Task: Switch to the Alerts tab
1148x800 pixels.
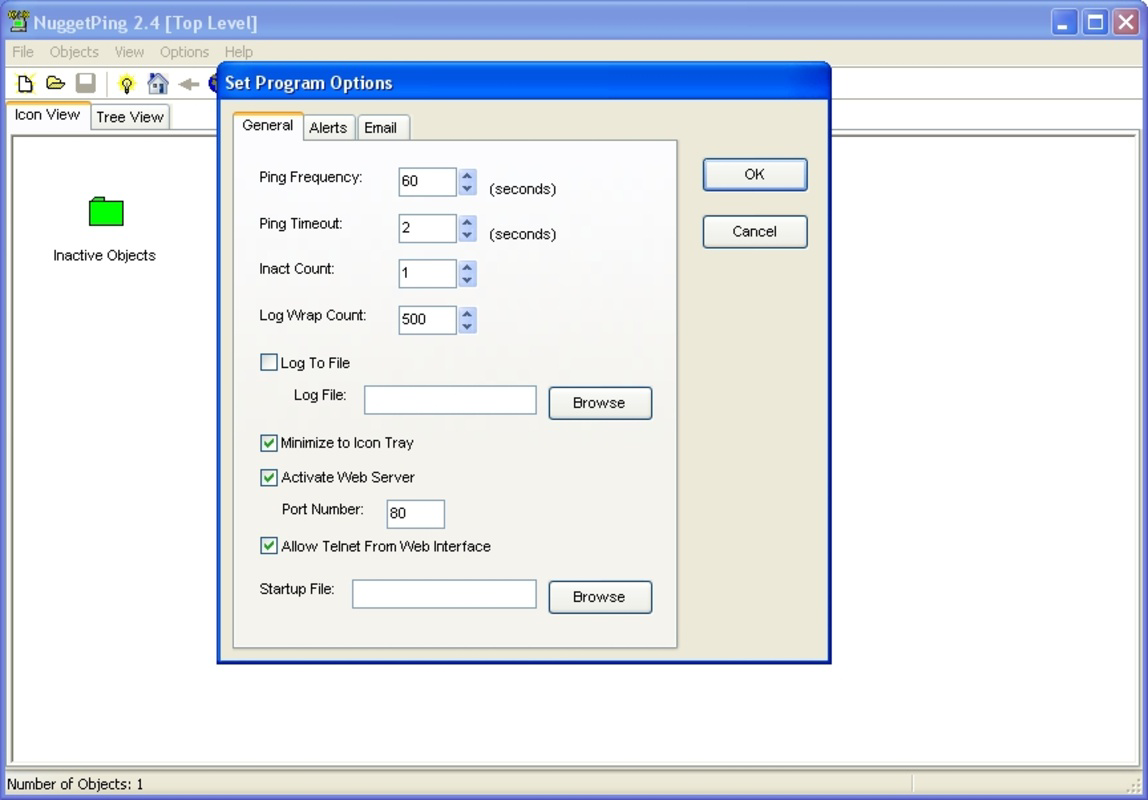Action: click(x=328, y=127)
